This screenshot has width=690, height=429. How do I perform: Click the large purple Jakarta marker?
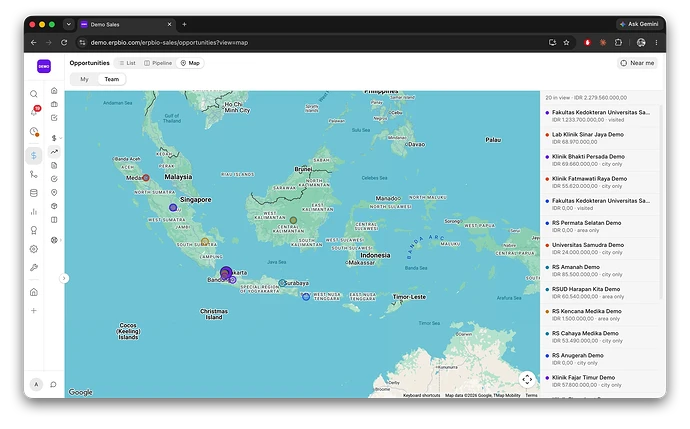(x=226, y=272)
